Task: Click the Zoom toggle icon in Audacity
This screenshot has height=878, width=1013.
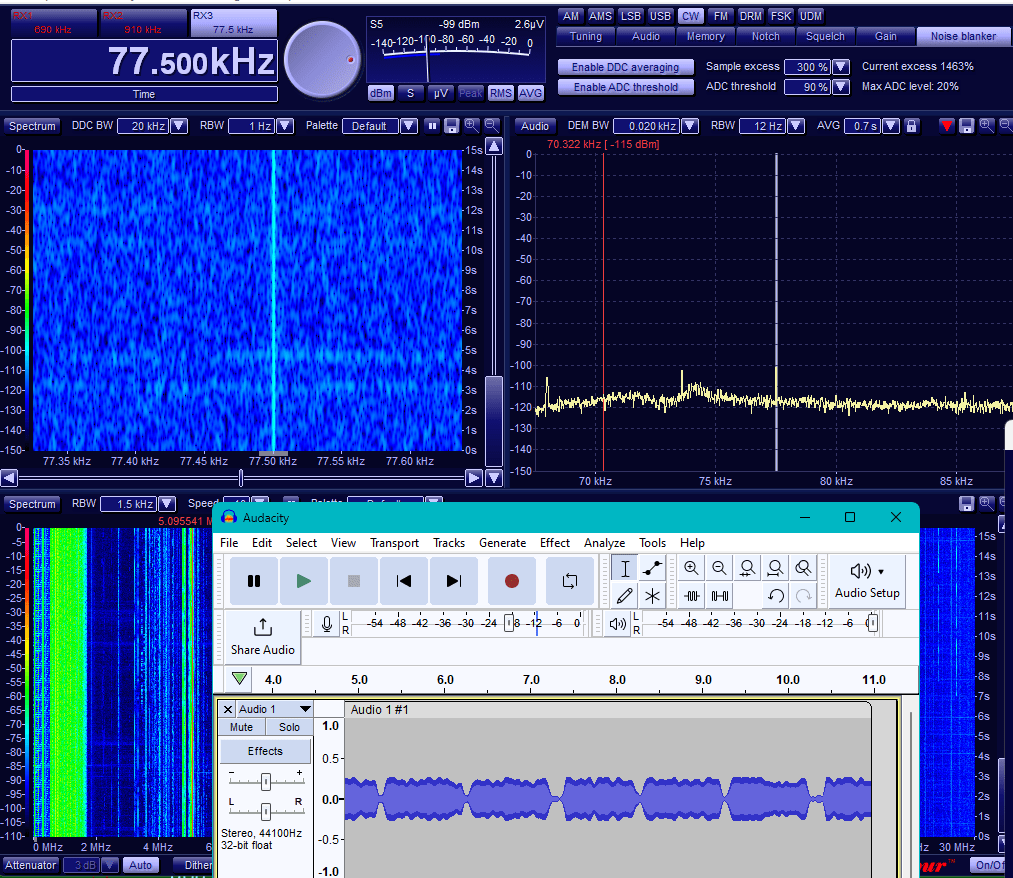Action: coord(803,569)
